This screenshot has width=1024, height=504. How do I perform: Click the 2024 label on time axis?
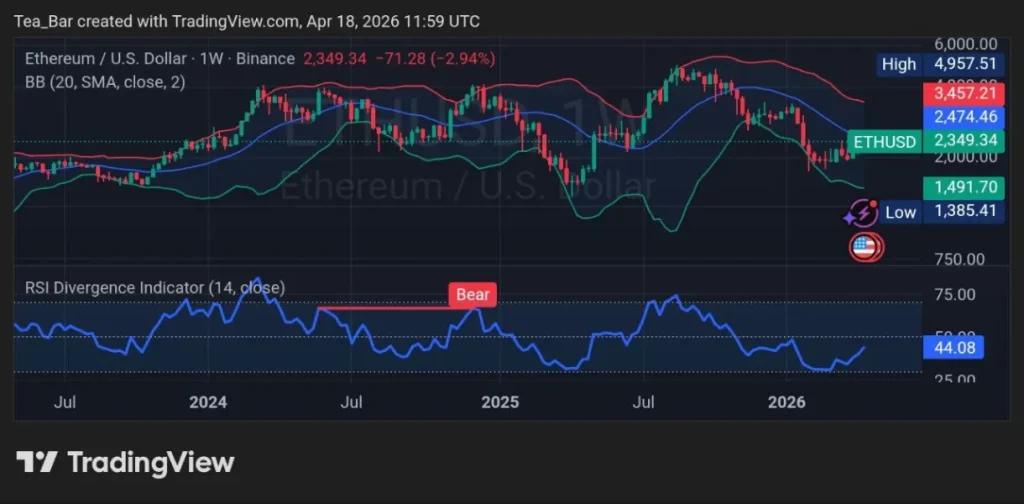[208, 403]
